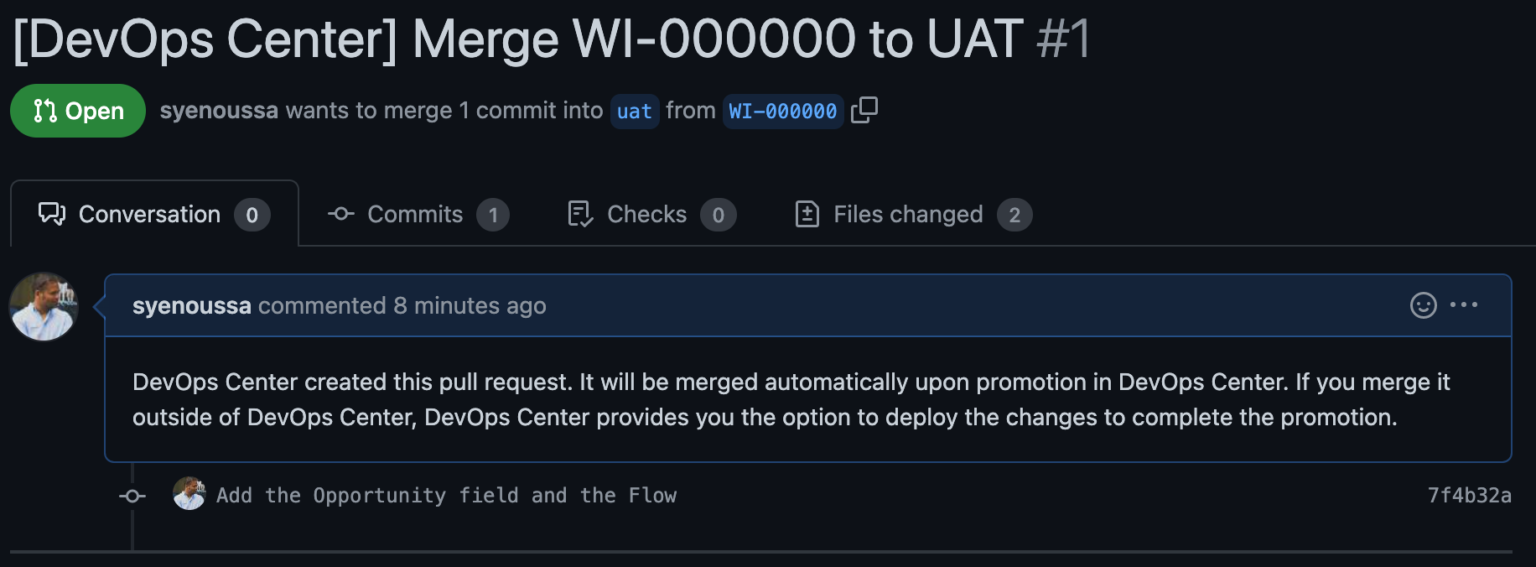The width and height of the screenshot is (1536, 567).
Task: Click the Files changed count badge 2
Action: 1014,214
